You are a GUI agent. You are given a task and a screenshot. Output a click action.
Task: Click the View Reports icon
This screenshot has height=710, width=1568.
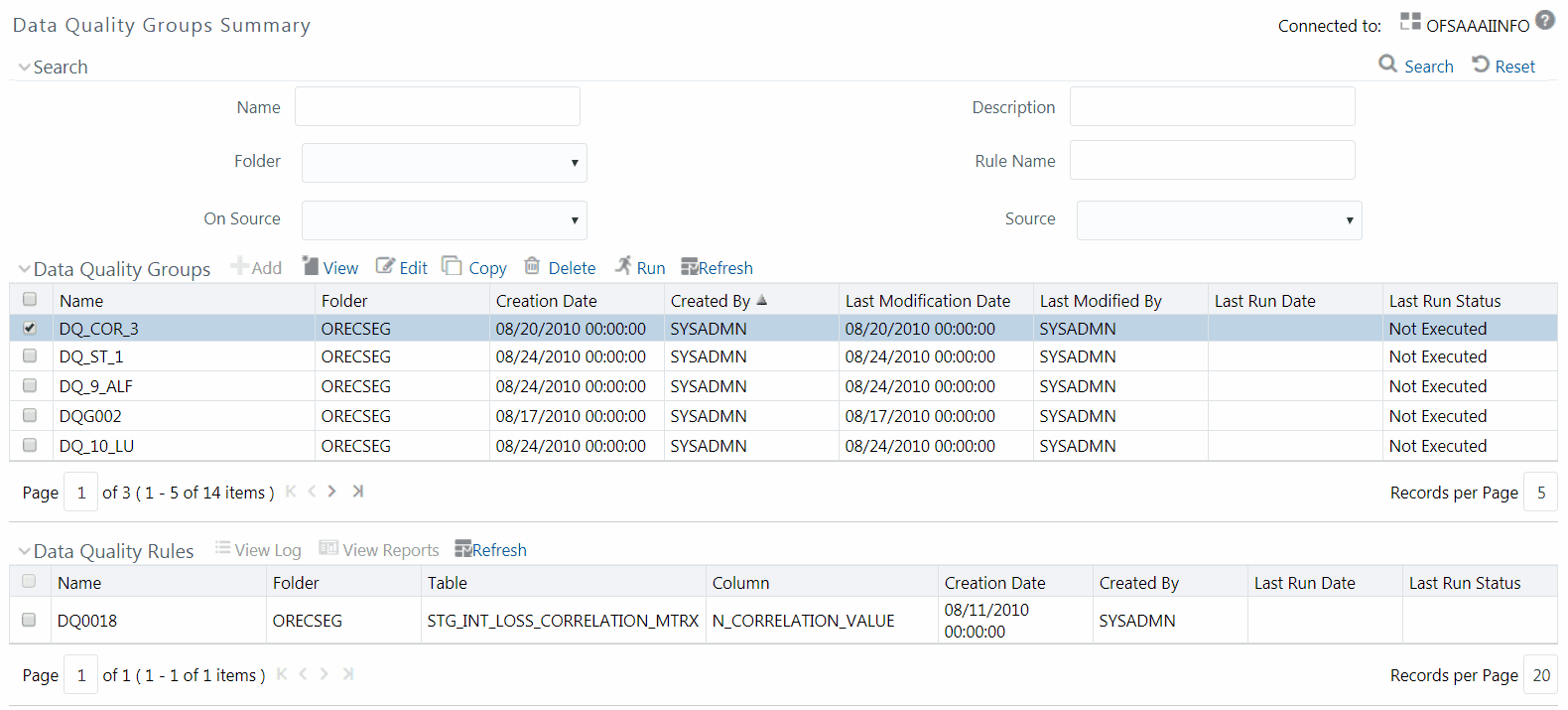click(328, 548)
